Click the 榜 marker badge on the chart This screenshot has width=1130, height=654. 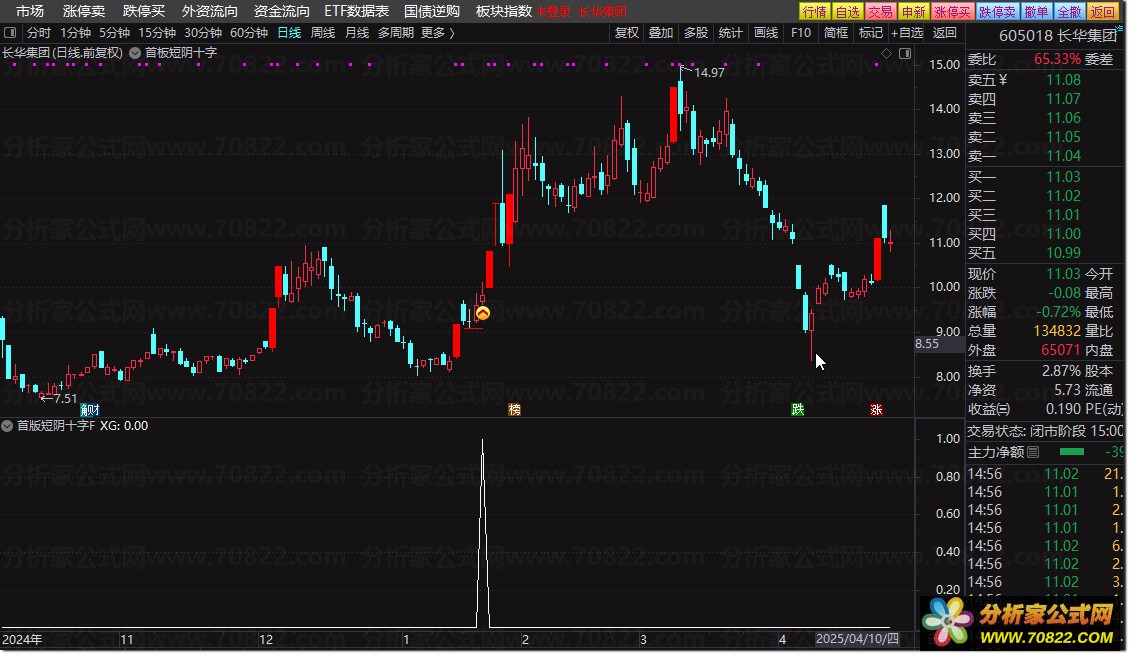point(515,410)
